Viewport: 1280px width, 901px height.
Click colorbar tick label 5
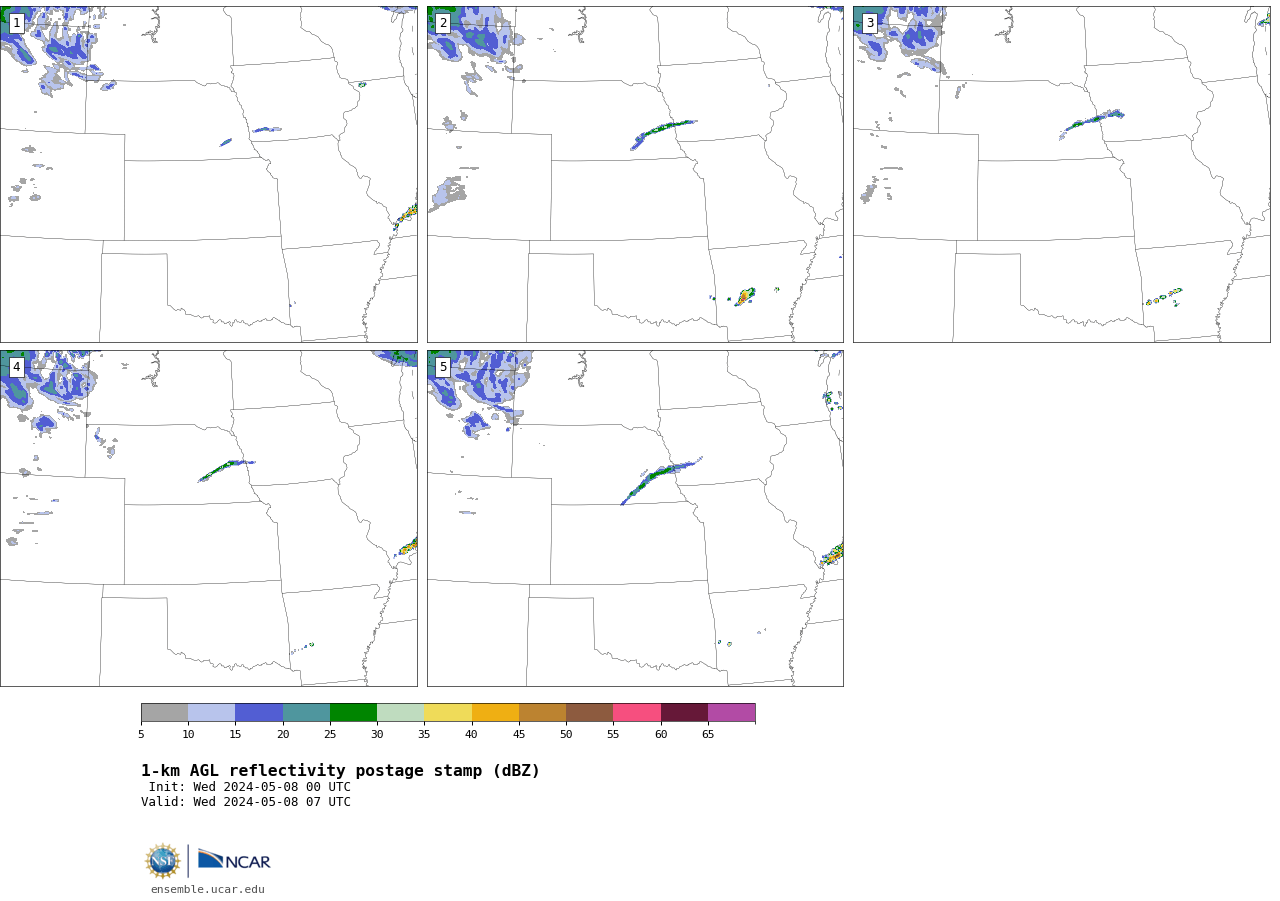(x=141, y=735)
